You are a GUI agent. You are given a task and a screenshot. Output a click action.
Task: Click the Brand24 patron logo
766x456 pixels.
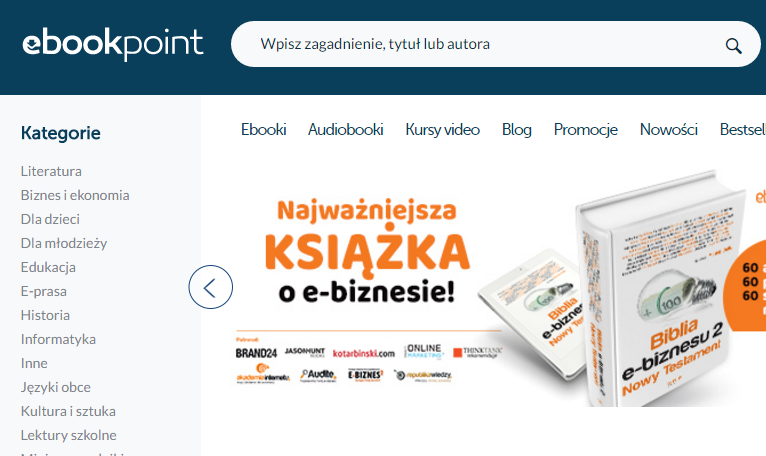(256, 353)
